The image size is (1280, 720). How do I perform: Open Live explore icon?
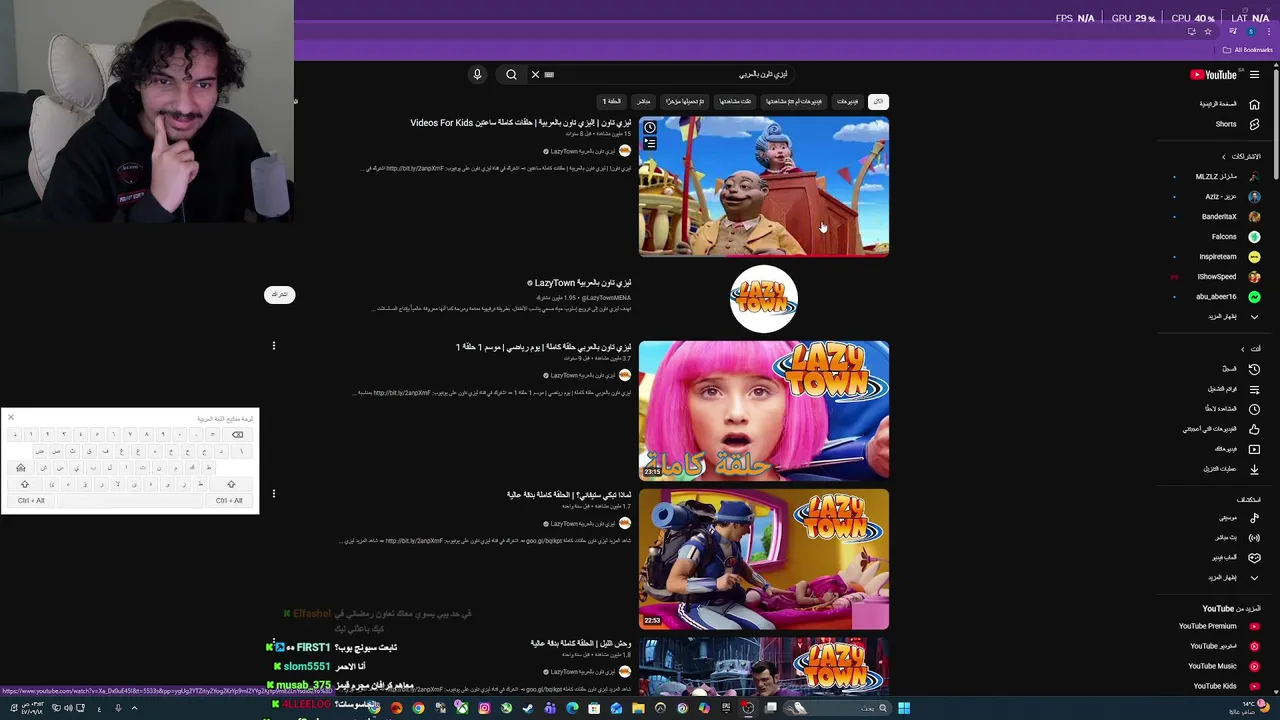[1254, 538]
